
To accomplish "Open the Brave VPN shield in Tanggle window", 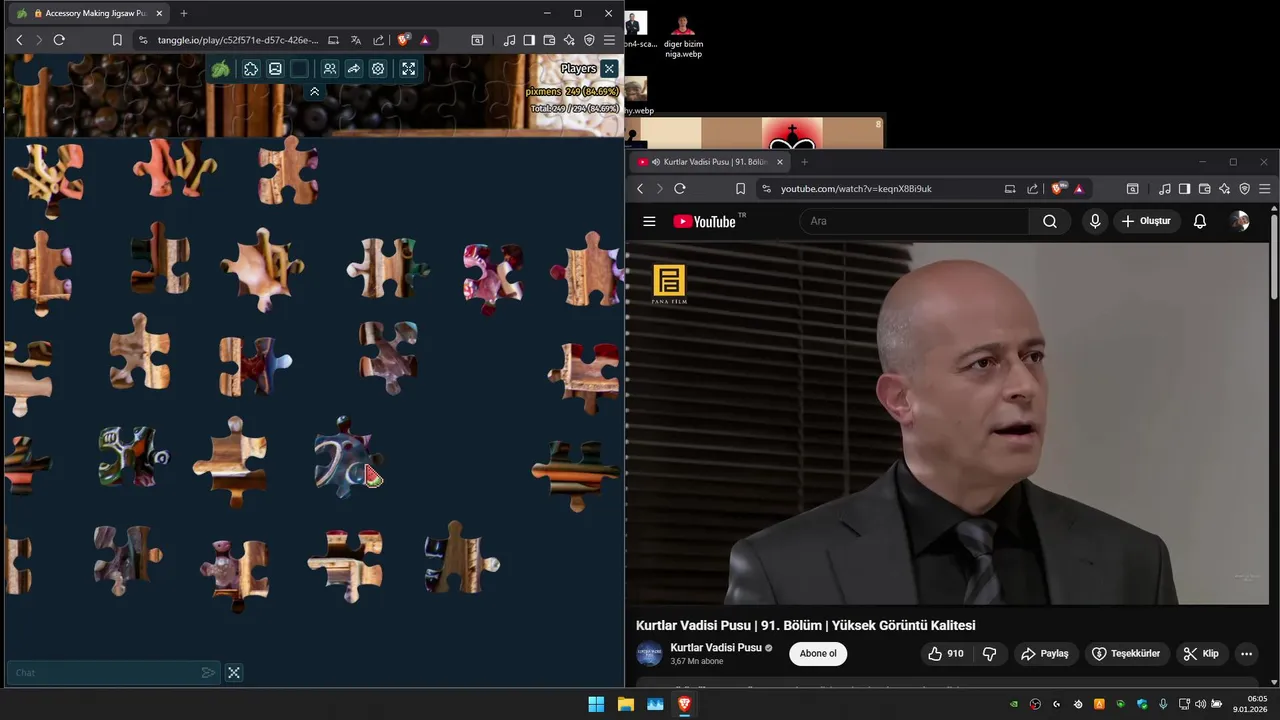I will (589, 40).
